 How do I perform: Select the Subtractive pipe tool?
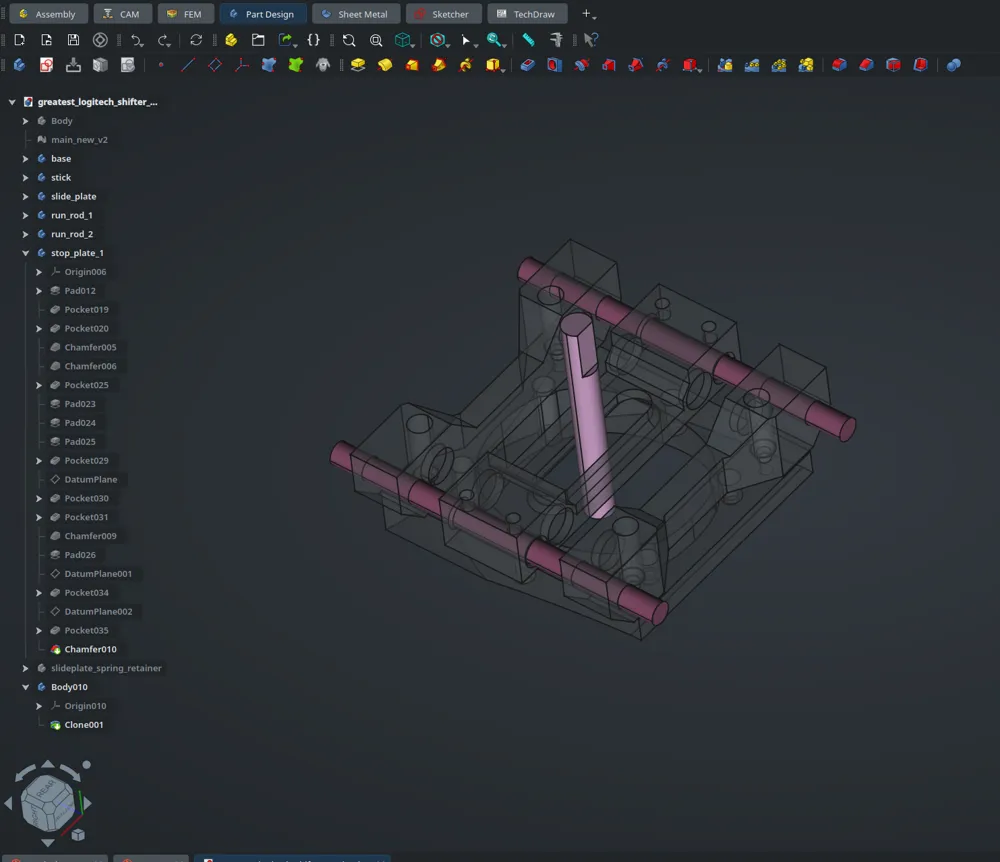tap(636, 65)
